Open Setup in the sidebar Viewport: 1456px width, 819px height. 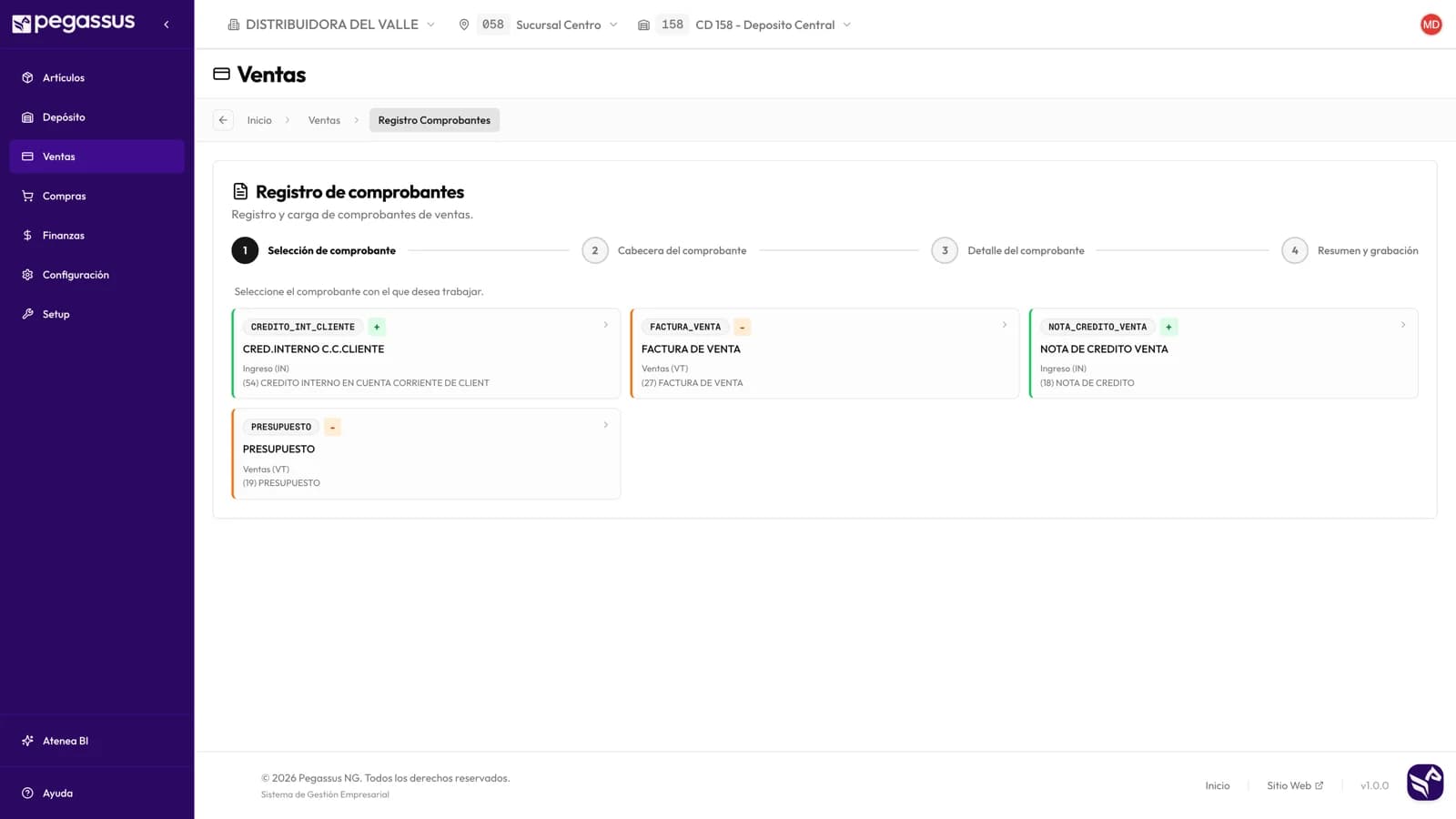(96, 314)
